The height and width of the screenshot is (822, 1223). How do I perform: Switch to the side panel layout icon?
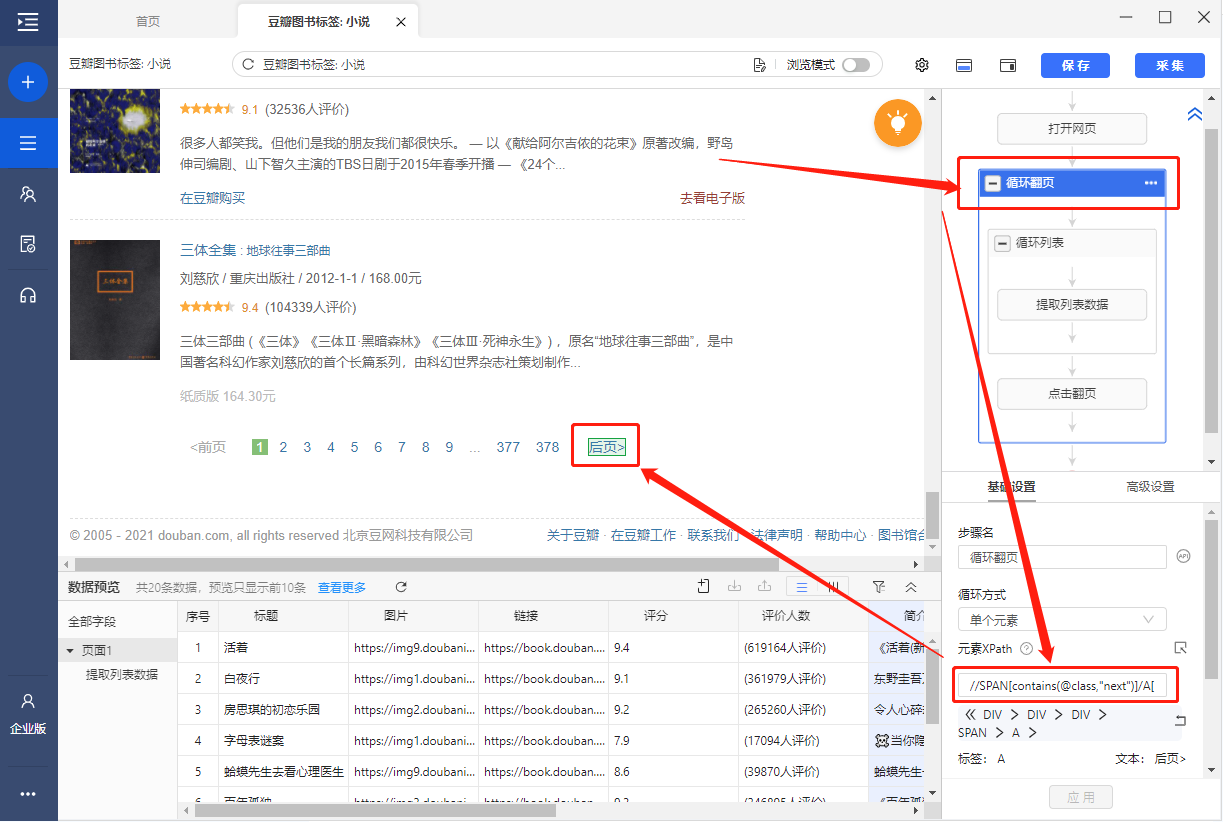(1008, 65)
